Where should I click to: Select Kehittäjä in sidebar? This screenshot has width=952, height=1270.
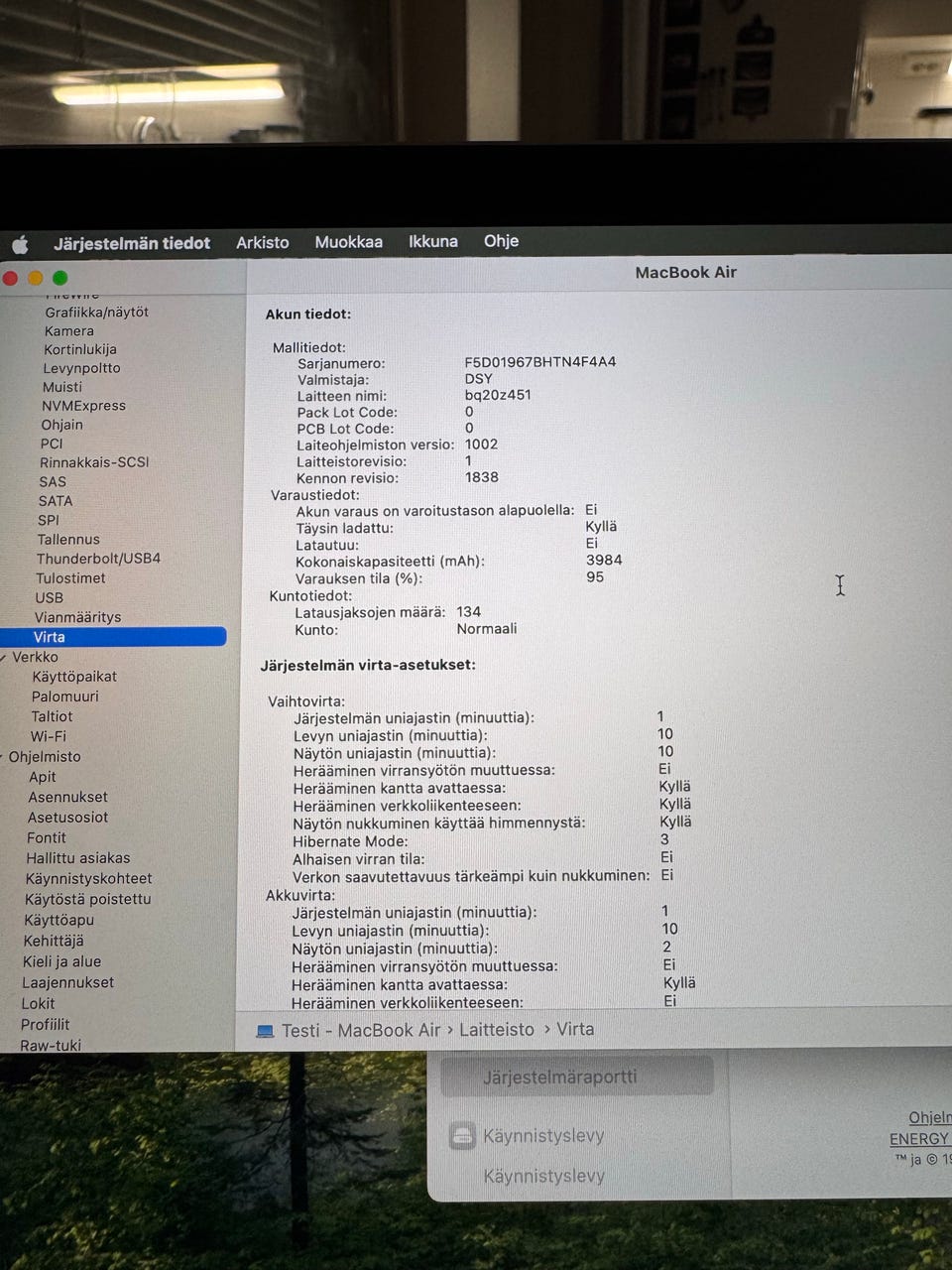[54, 941]
